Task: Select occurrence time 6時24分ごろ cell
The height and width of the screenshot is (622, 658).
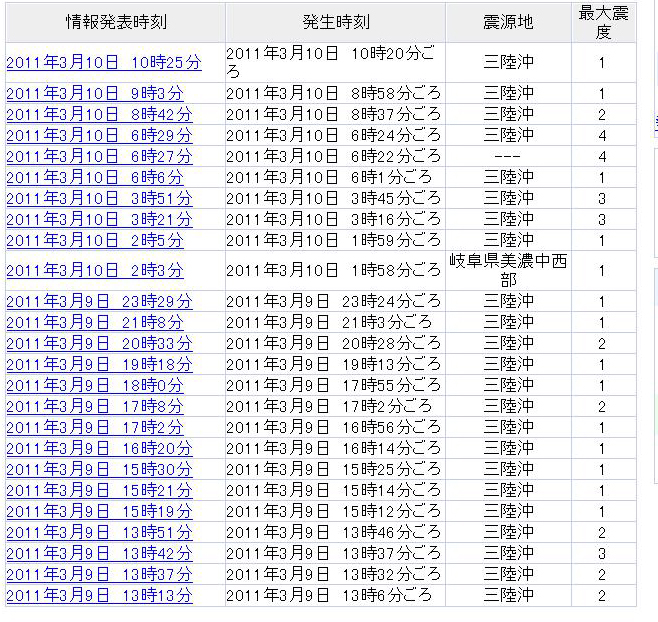Action: click(335, 135)
